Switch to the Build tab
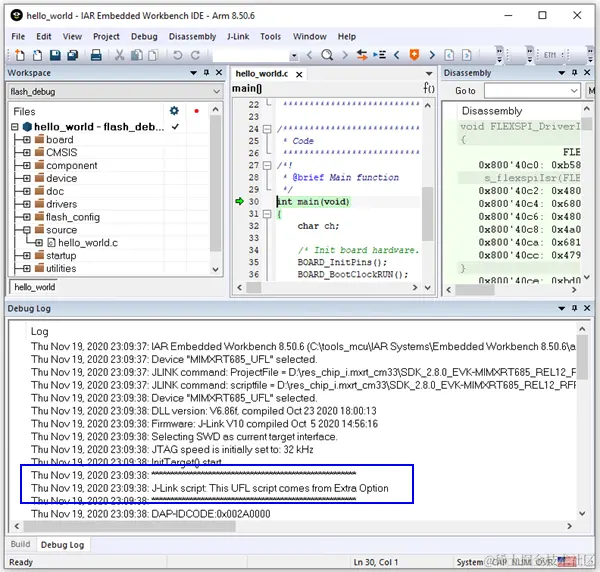 coord(21,544)
